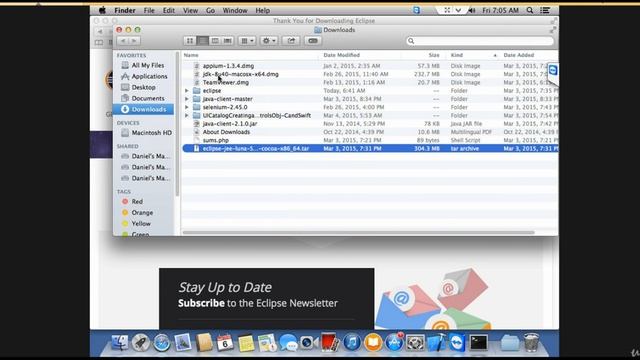Viewport: 640px width, 360px height.
Task: Select the Orange tag
Action: [x=143, y=213]
